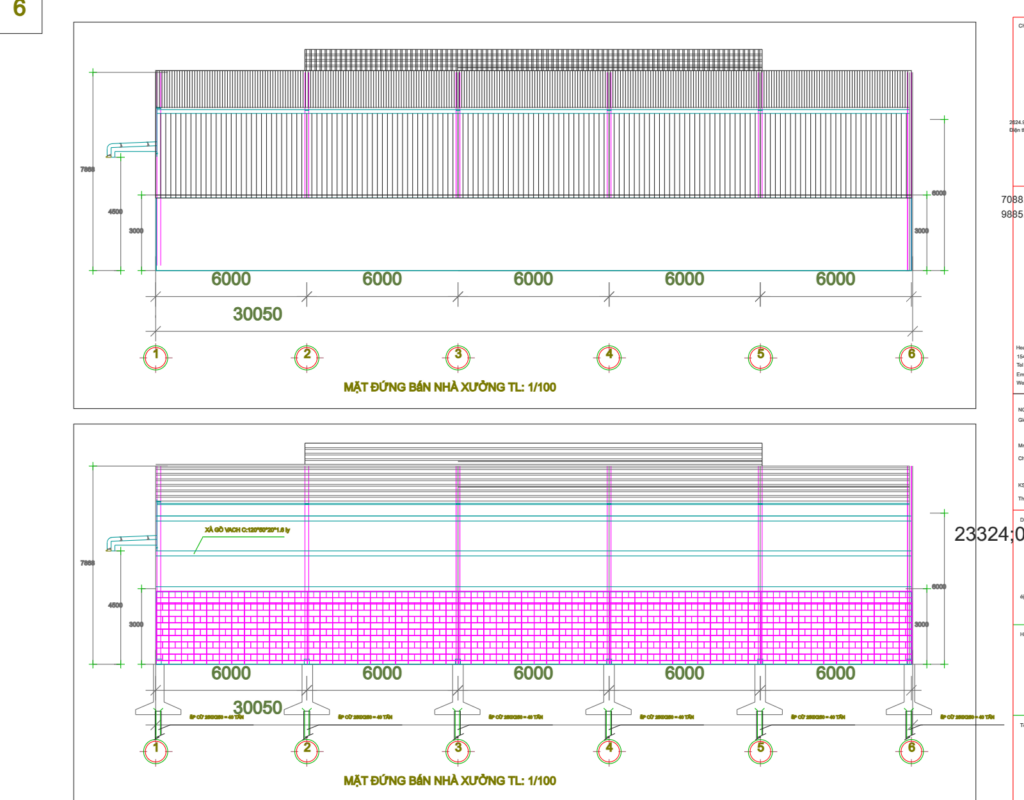Click the raised roof monitor in upper elevation
Viewport: 1024px width, 800px height.
[534, 59]
